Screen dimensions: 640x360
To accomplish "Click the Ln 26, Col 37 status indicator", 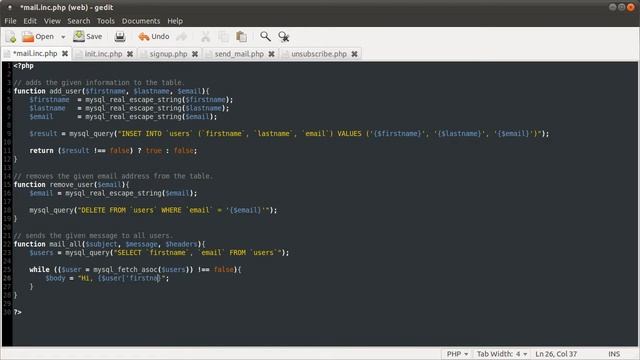I will [556, 354].
